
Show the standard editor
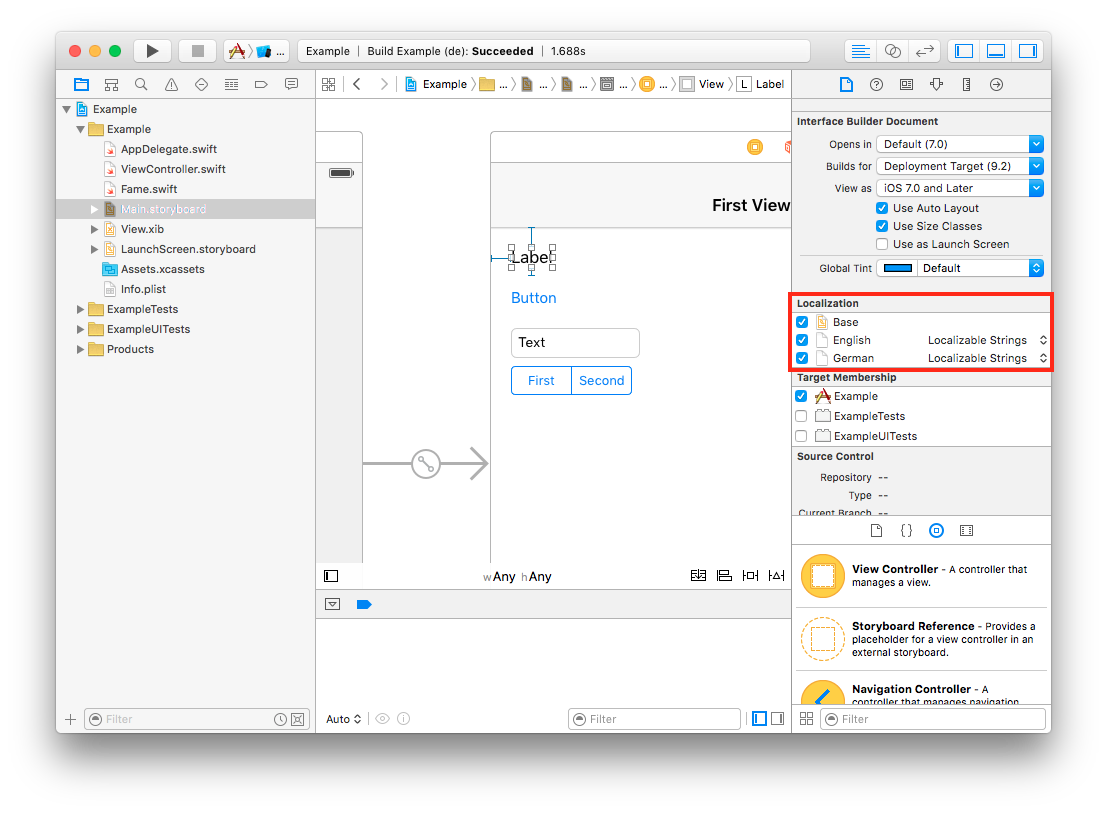(860, 51)
